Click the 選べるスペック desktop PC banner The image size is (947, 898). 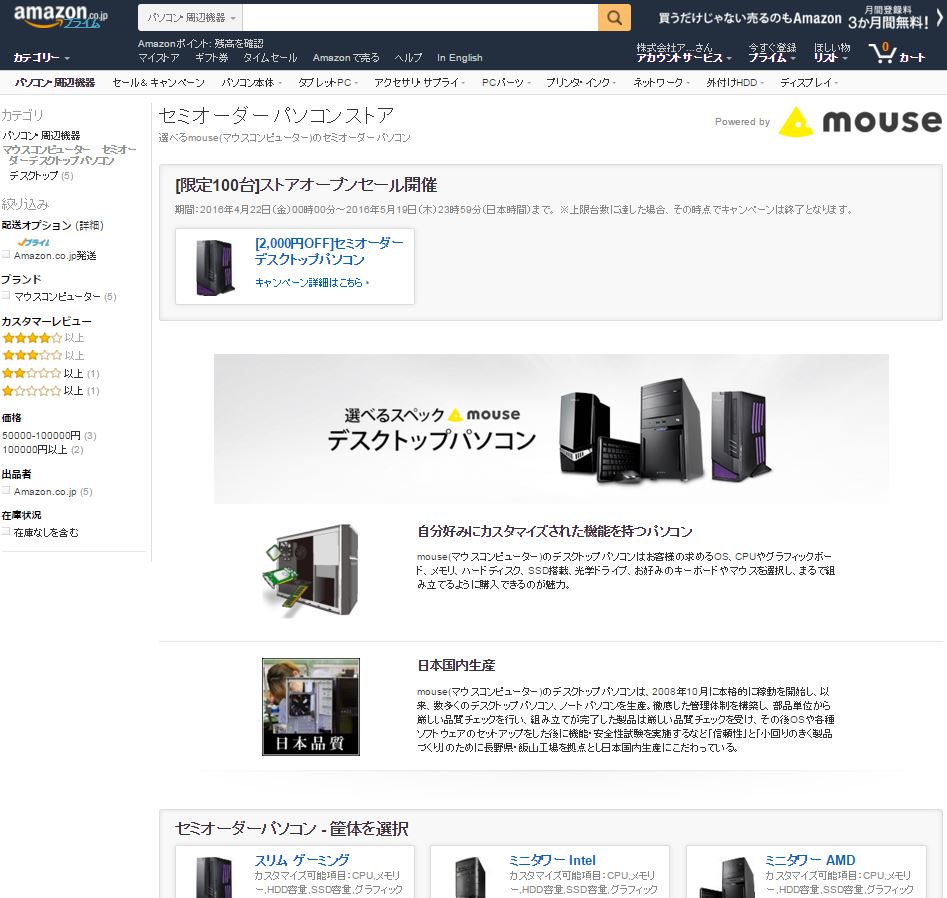551,429
